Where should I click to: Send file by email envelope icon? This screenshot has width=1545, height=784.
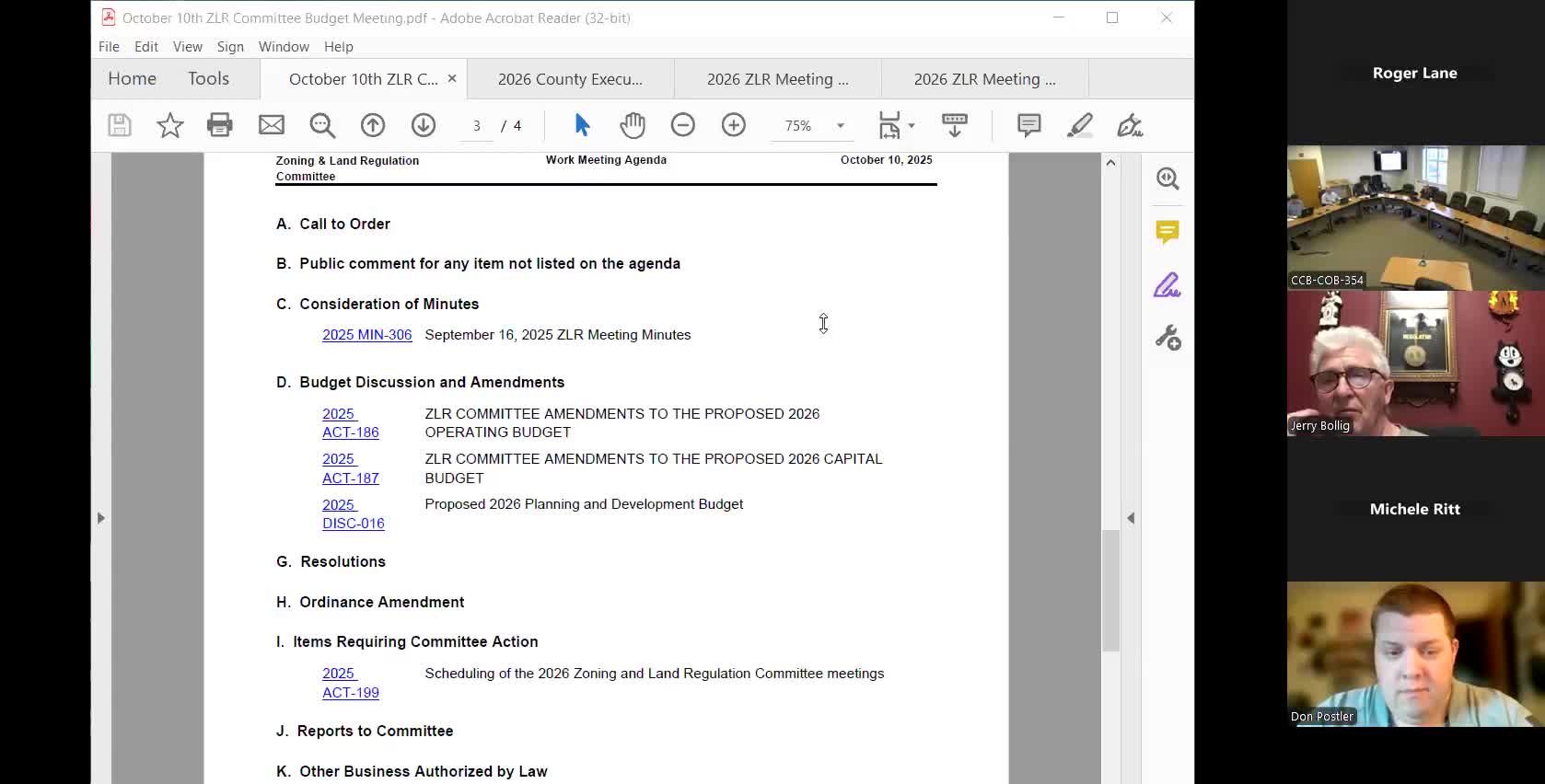pos(271,125)
